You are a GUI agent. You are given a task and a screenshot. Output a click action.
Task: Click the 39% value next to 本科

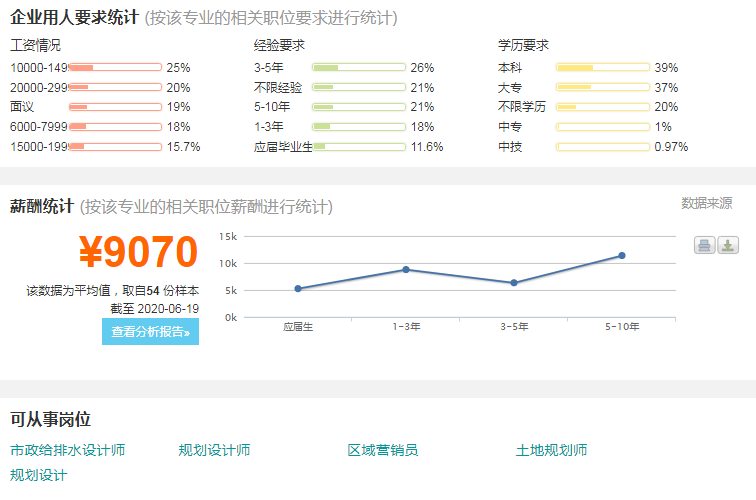(x=666, y=68)
